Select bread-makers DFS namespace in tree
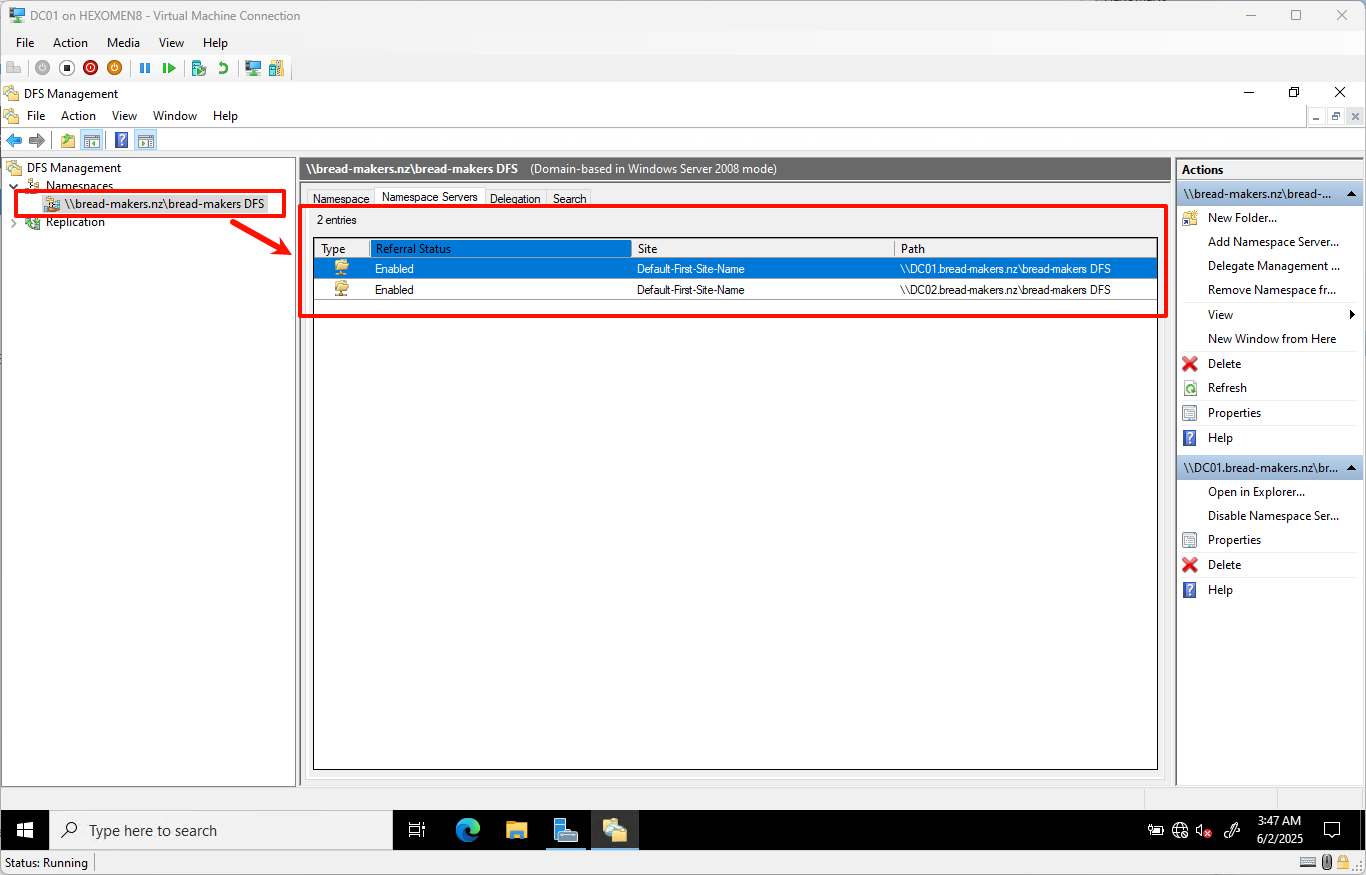The height and width of the screenshot is (875, 1366). [x=164, y=204]
